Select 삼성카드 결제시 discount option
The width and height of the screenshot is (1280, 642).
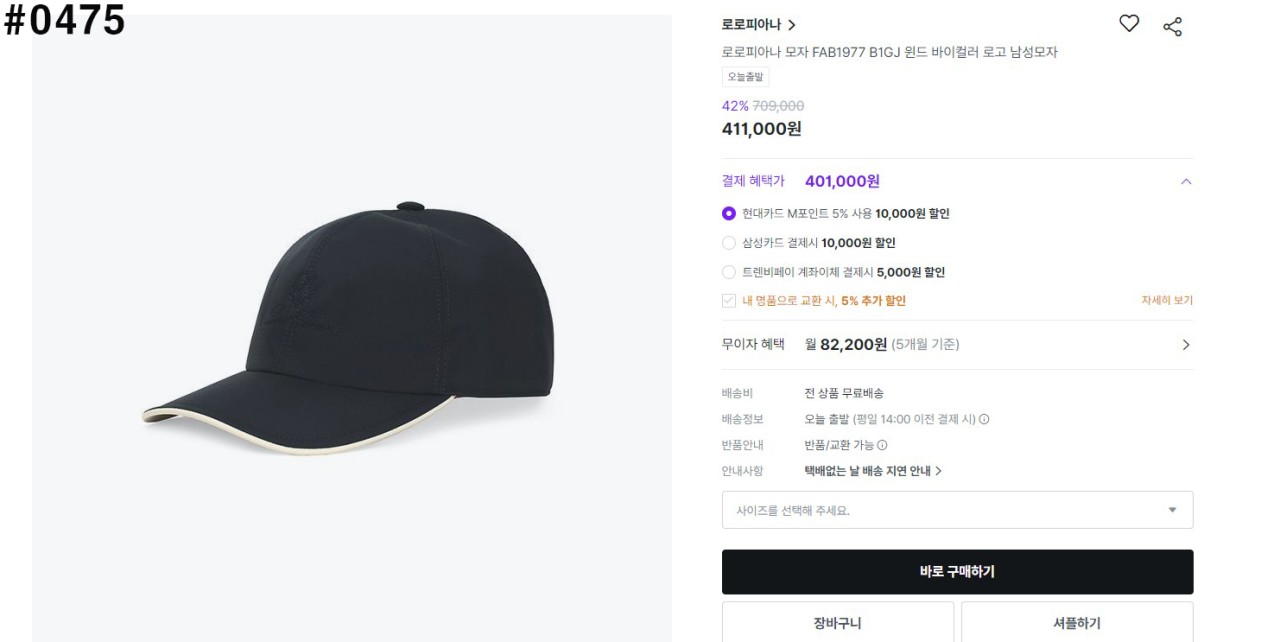click(x=729, y=243)
